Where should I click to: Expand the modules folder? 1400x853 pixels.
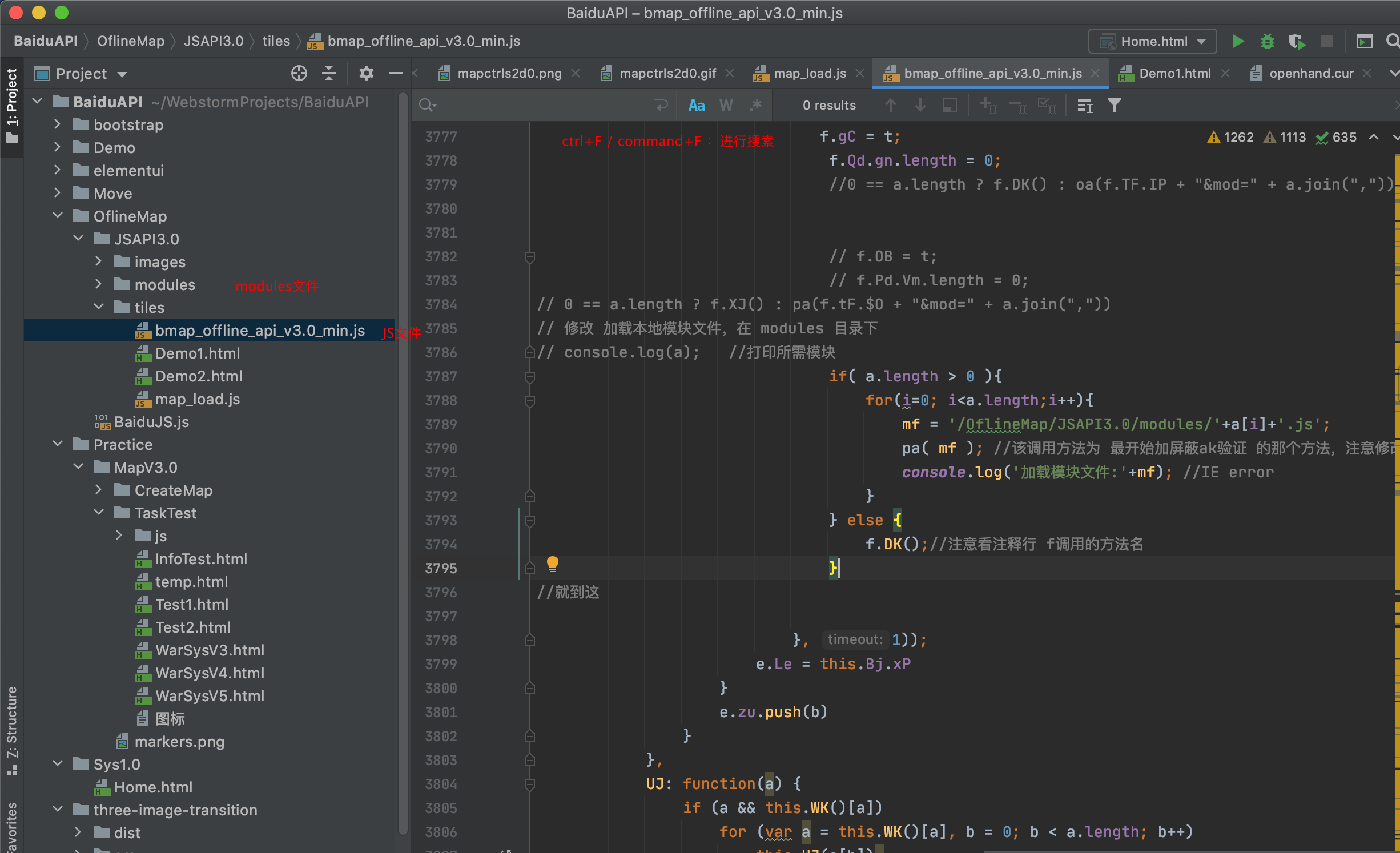[x=98, y=284]
